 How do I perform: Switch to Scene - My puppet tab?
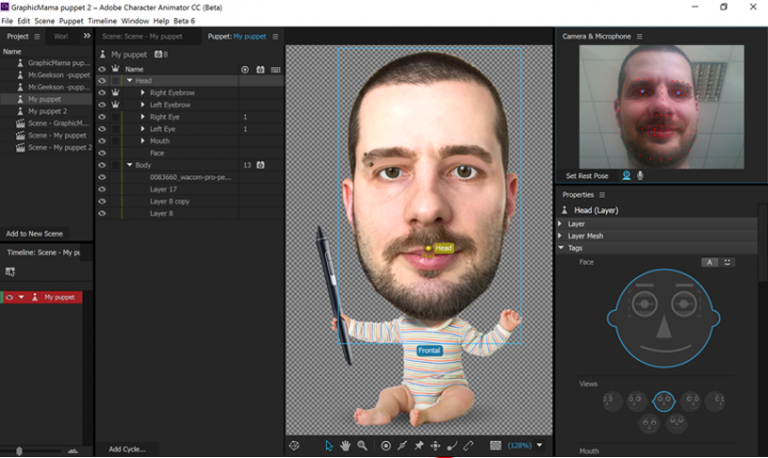click(142, 36)
